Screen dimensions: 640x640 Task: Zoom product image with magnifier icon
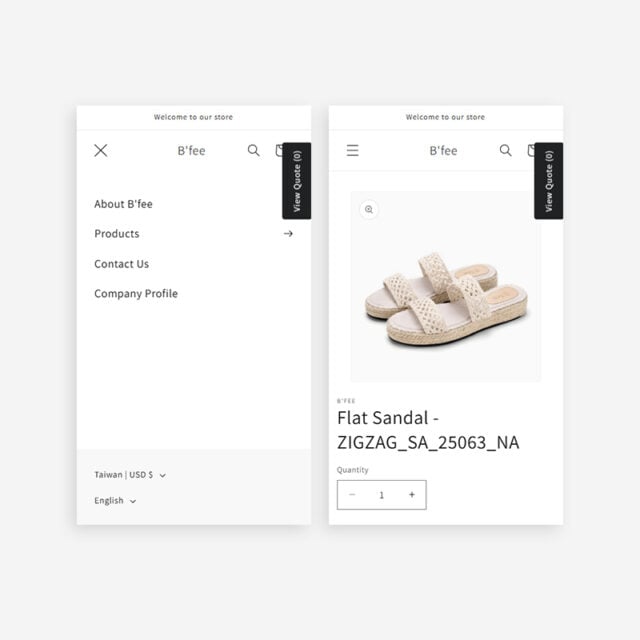click(x=369, y=210)
